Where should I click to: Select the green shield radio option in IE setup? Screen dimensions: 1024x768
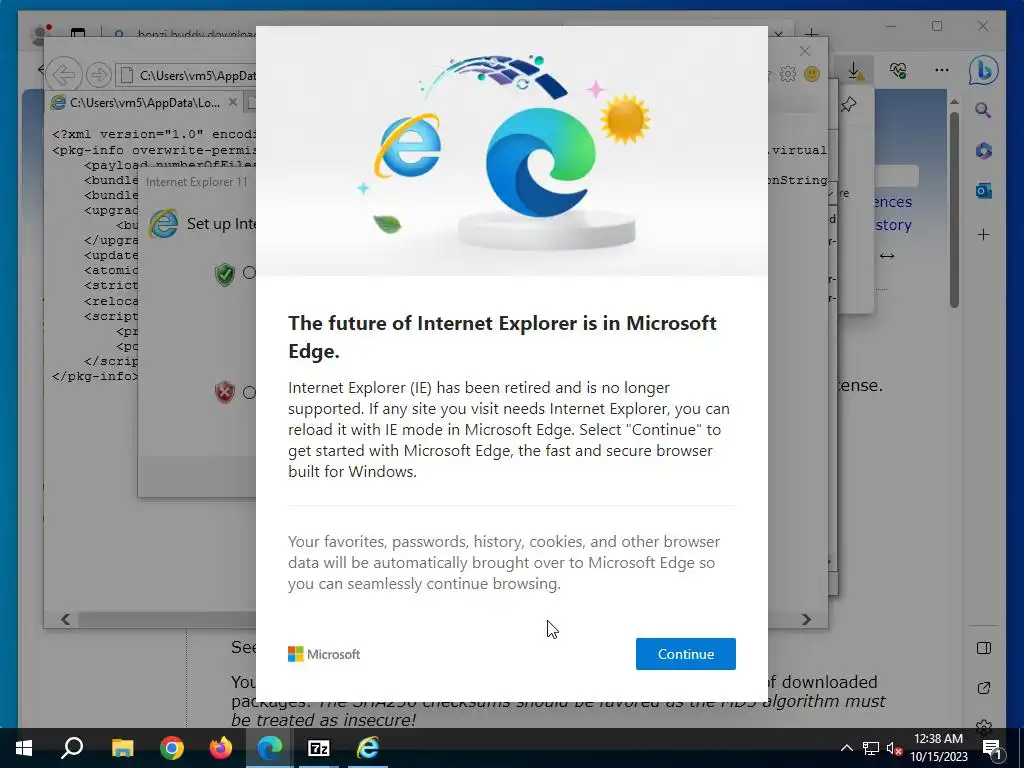tap(249, 272)
